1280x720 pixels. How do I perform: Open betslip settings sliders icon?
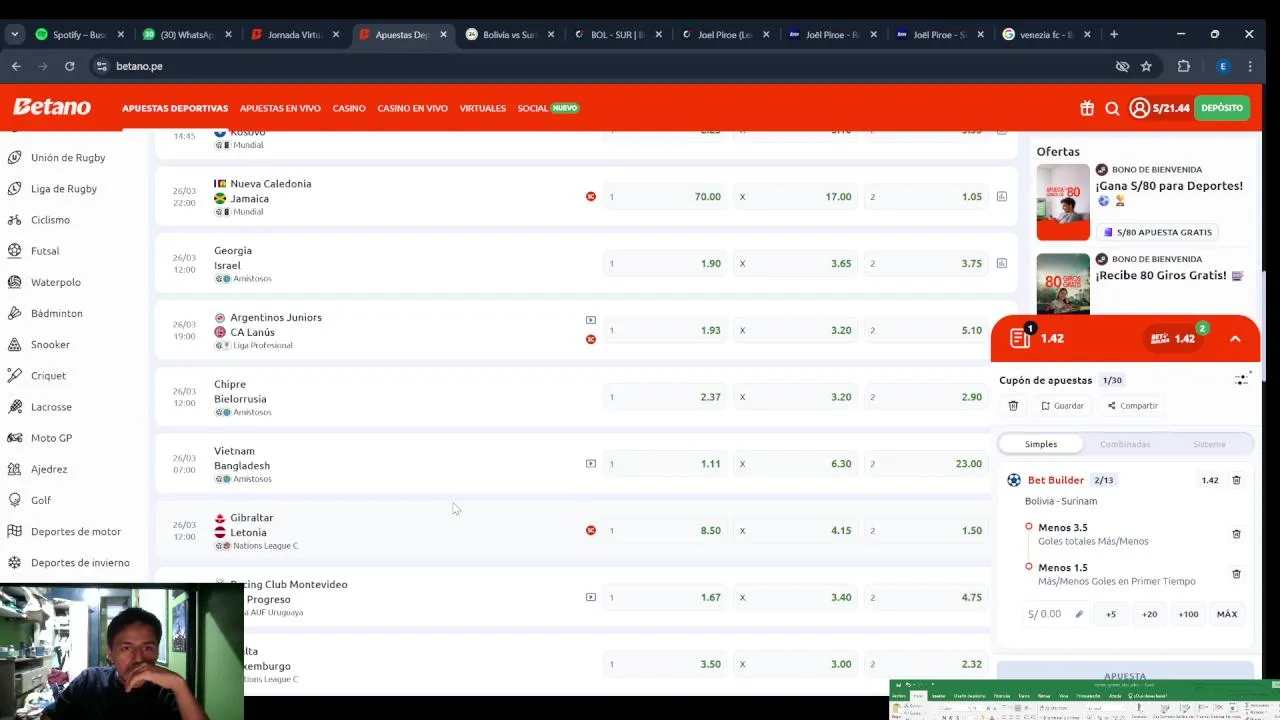[1242, 379]
